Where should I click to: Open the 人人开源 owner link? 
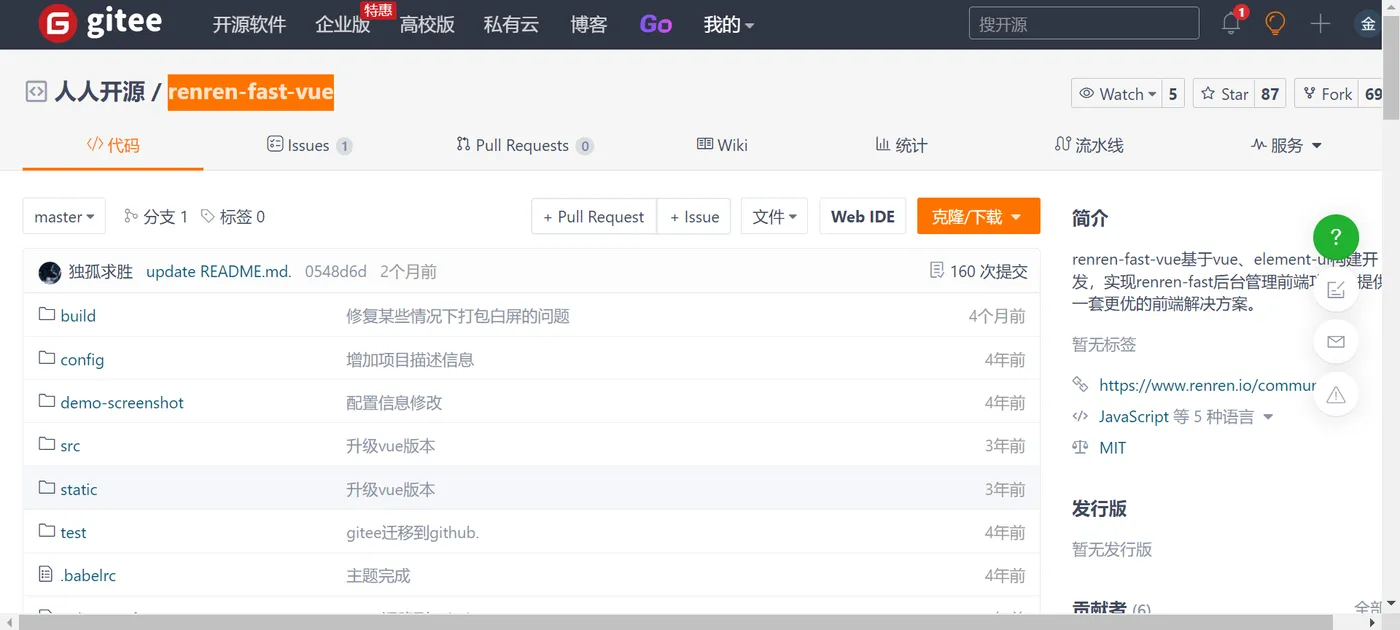click(x=100, y=92)
